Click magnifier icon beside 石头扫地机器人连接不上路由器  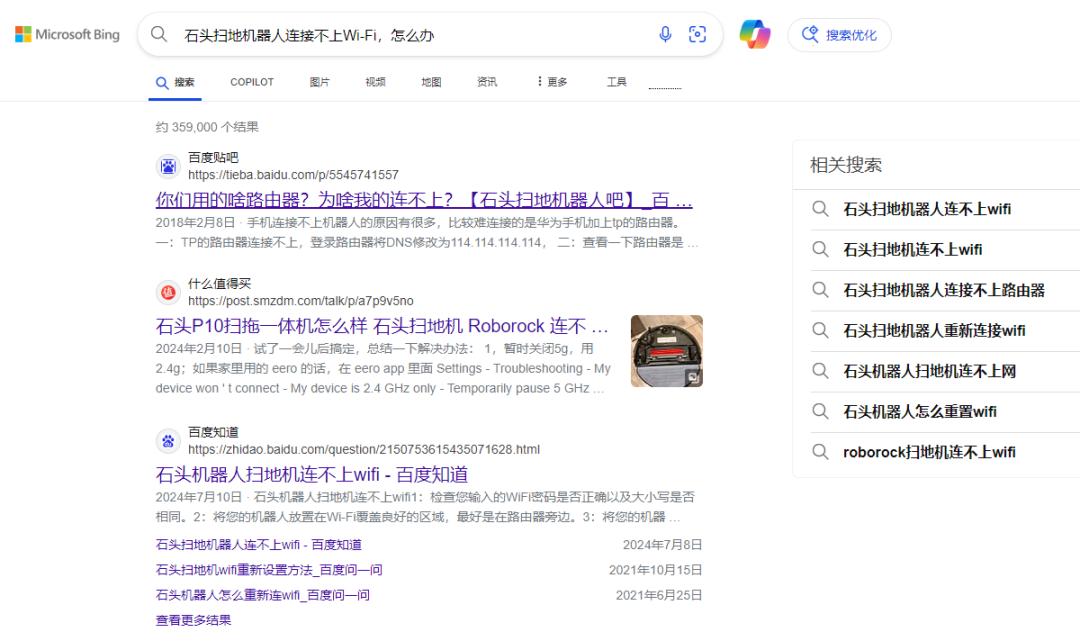tap(820, 290)
